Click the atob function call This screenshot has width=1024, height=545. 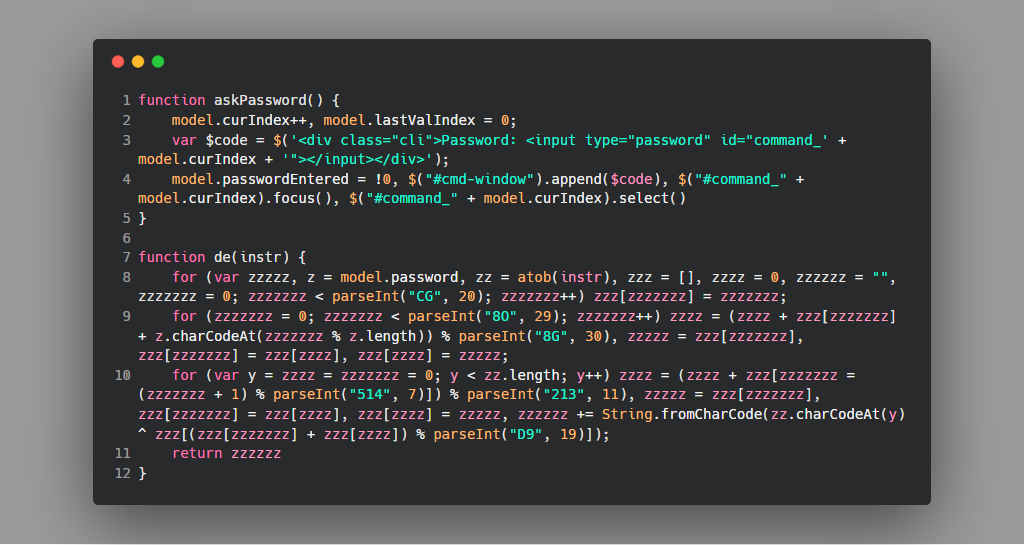(x=534, y=277)
